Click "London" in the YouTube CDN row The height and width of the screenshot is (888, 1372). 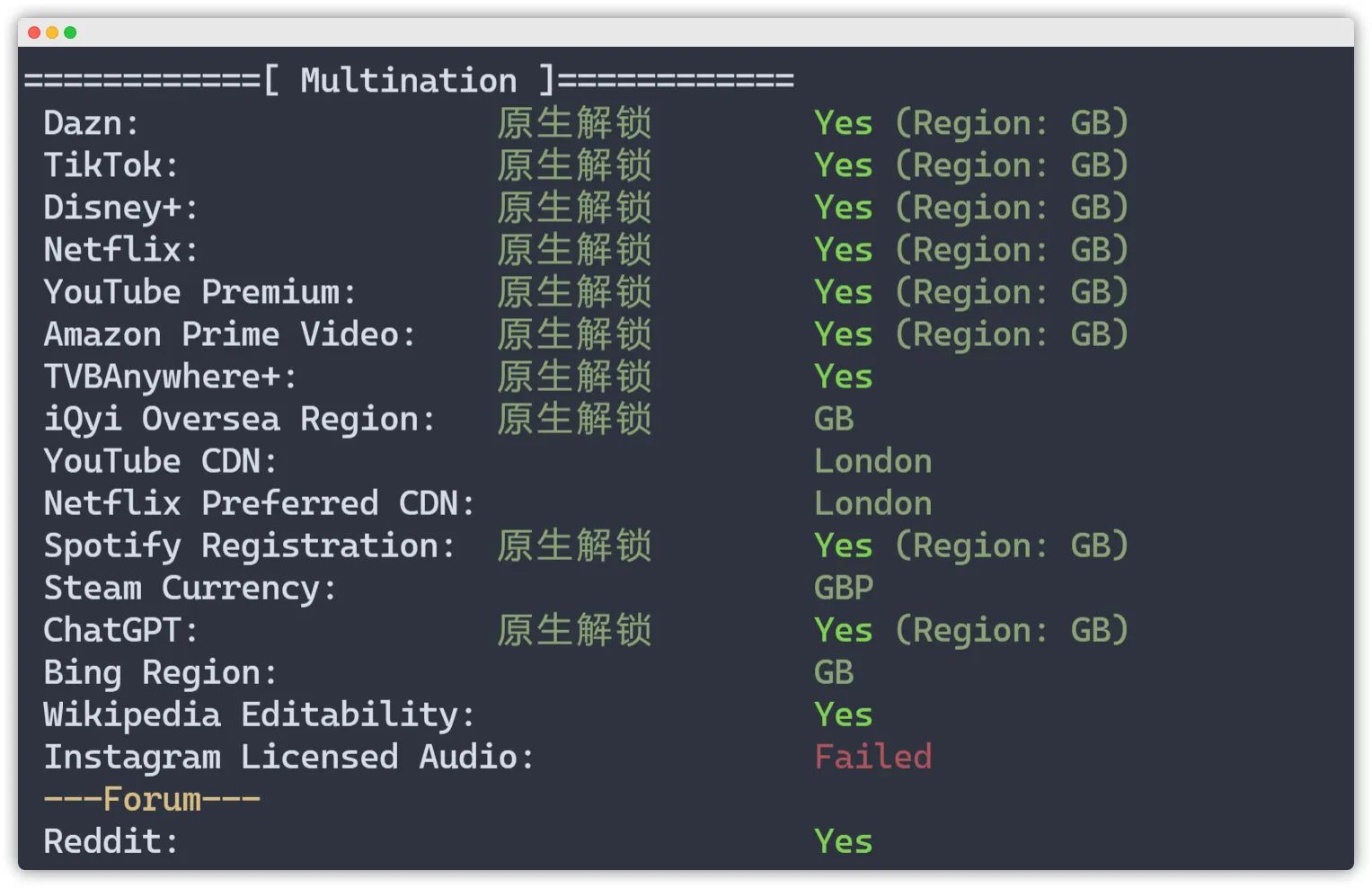872,461
